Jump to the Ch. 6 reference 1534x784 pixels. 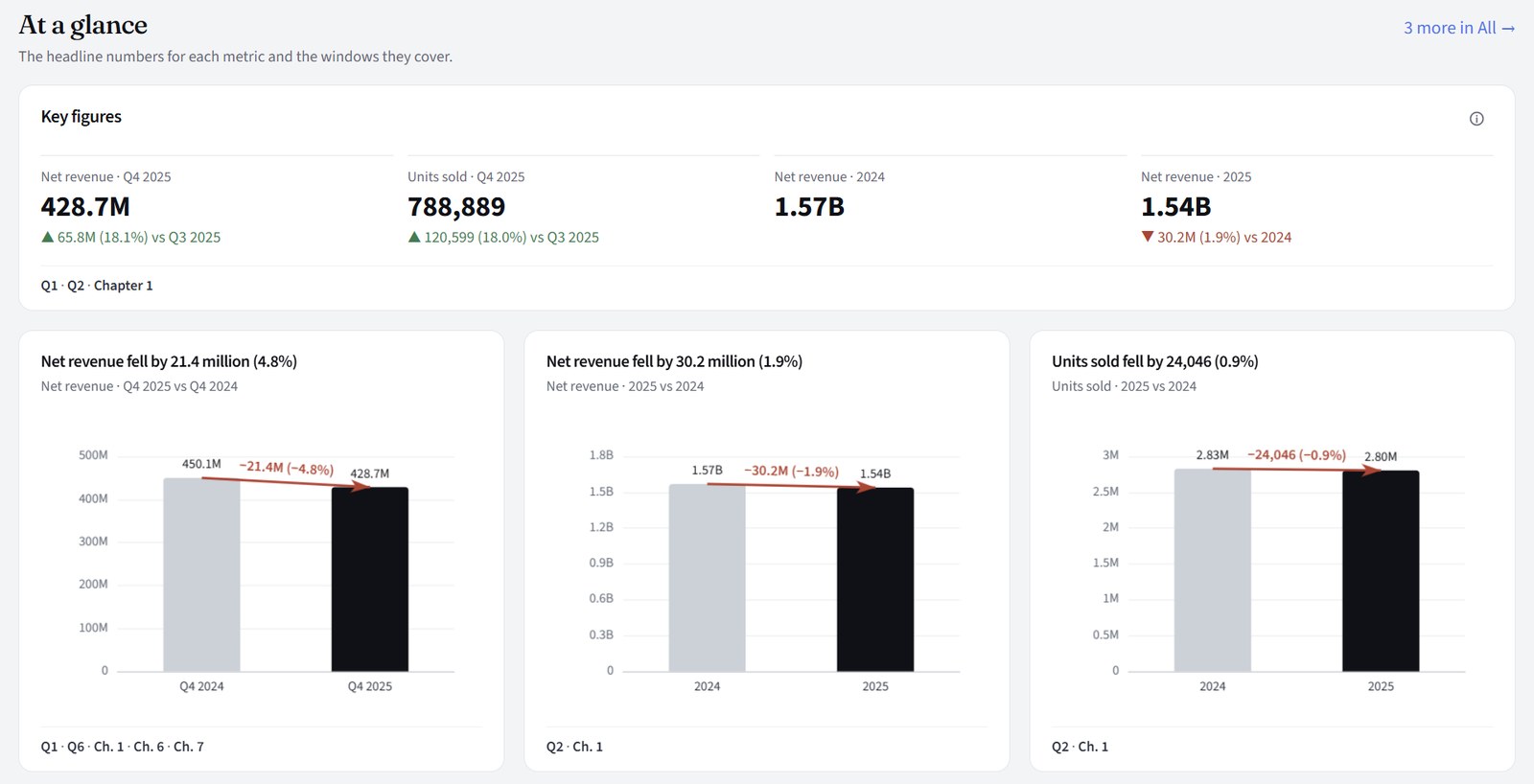click(x=149, y=747)
